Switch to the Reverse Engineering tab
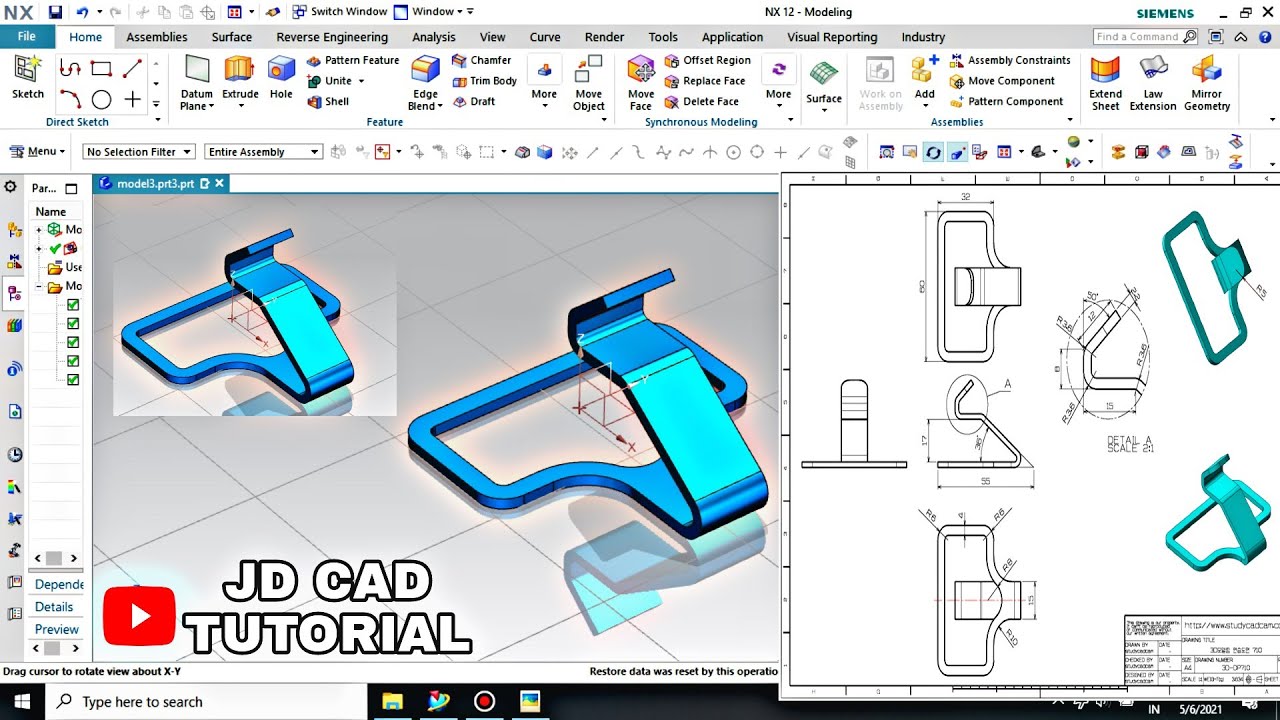 (x=332, y=37)
